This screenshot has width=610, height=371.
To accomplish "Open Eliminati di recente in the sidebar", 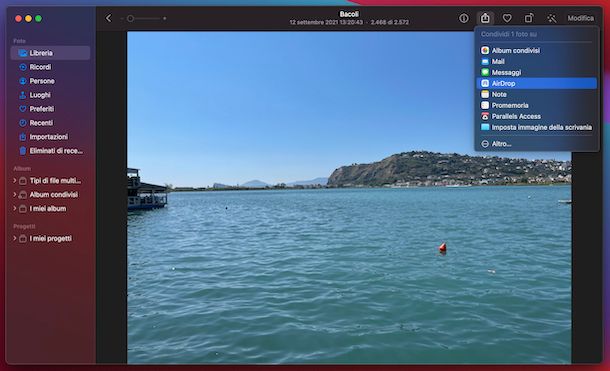I will tap(50, 151).
